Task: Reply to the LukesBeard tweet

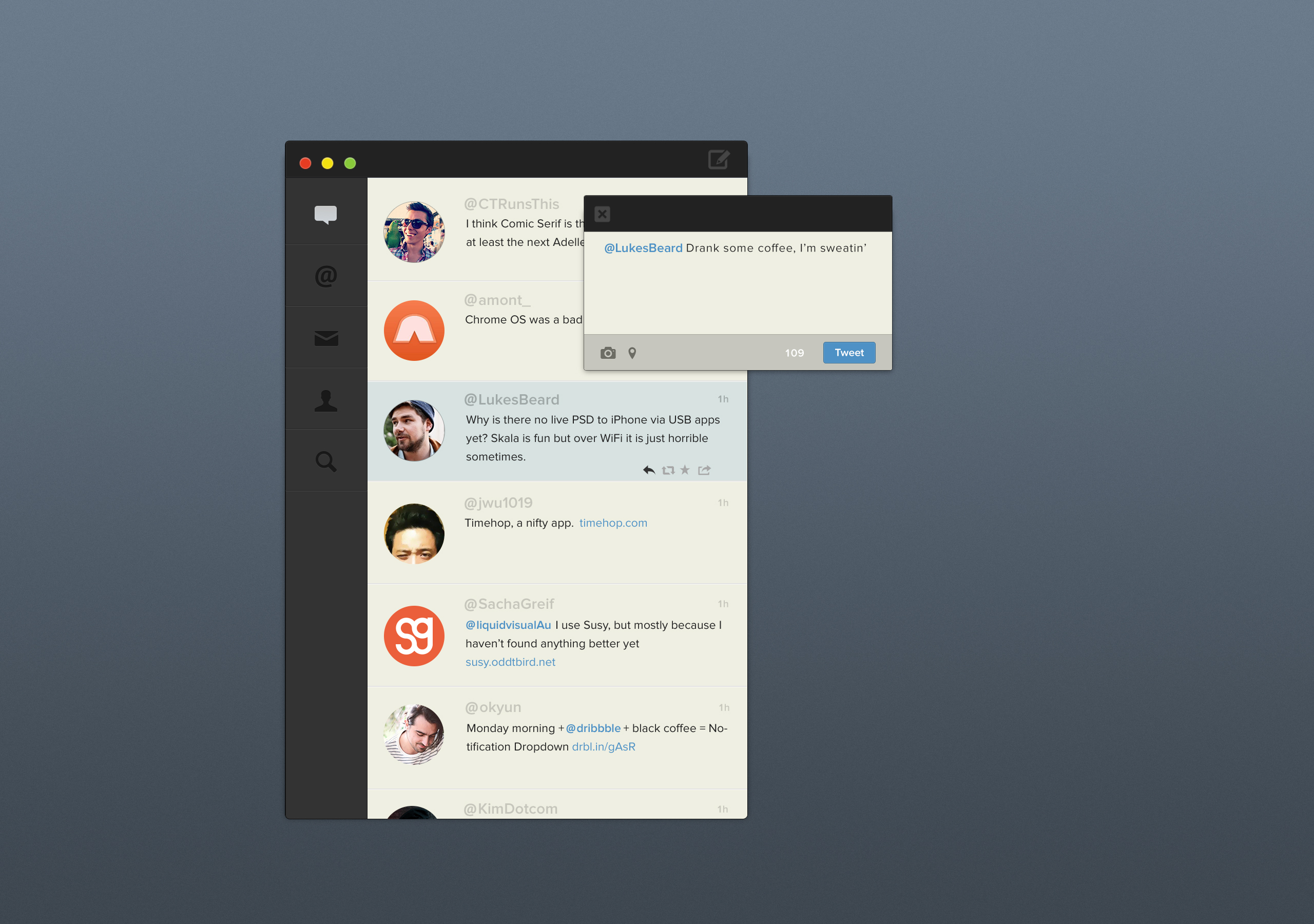Action: point(648,470)
